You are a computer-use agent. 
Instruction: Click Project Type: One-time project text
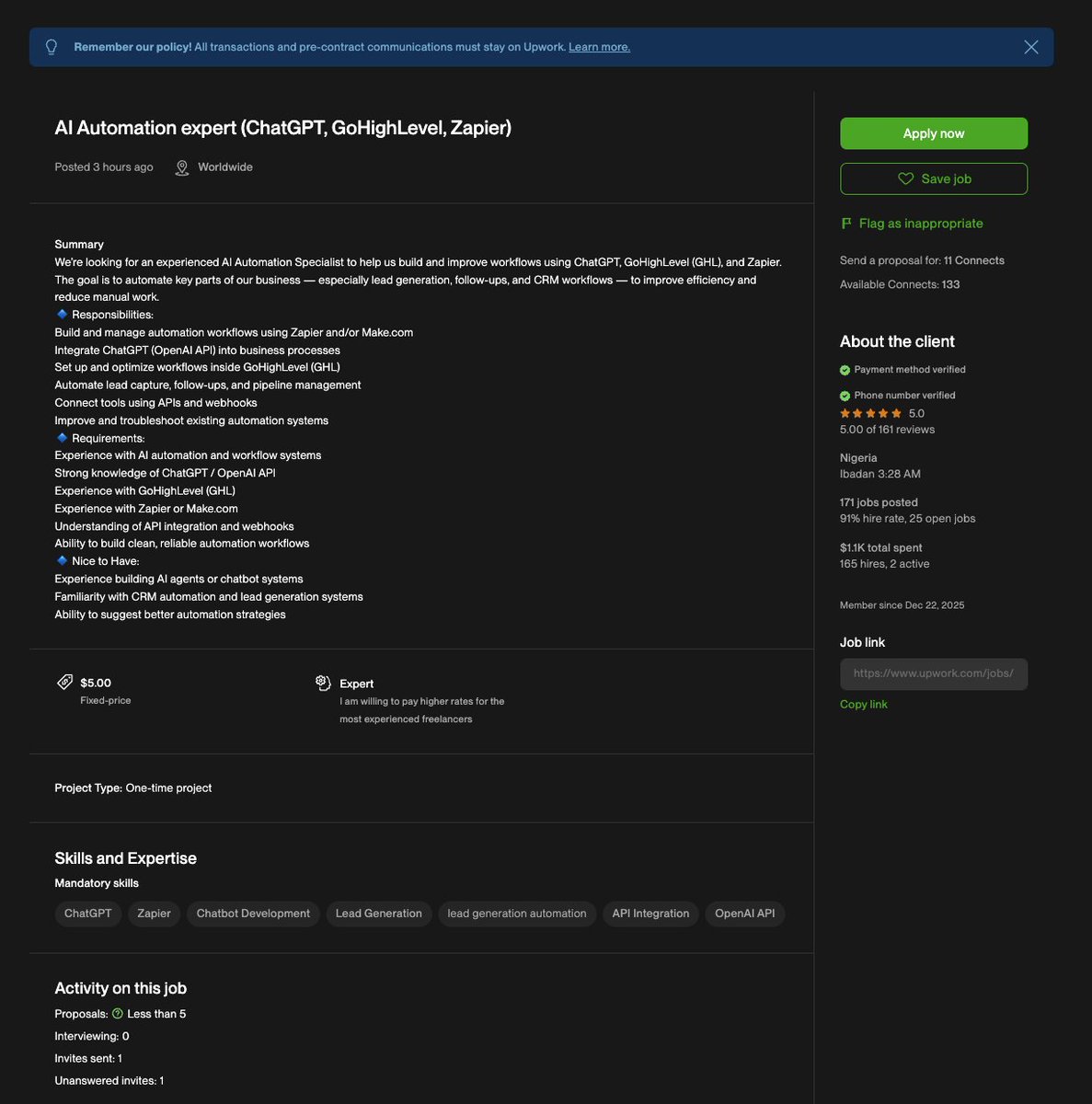point(133,788)
